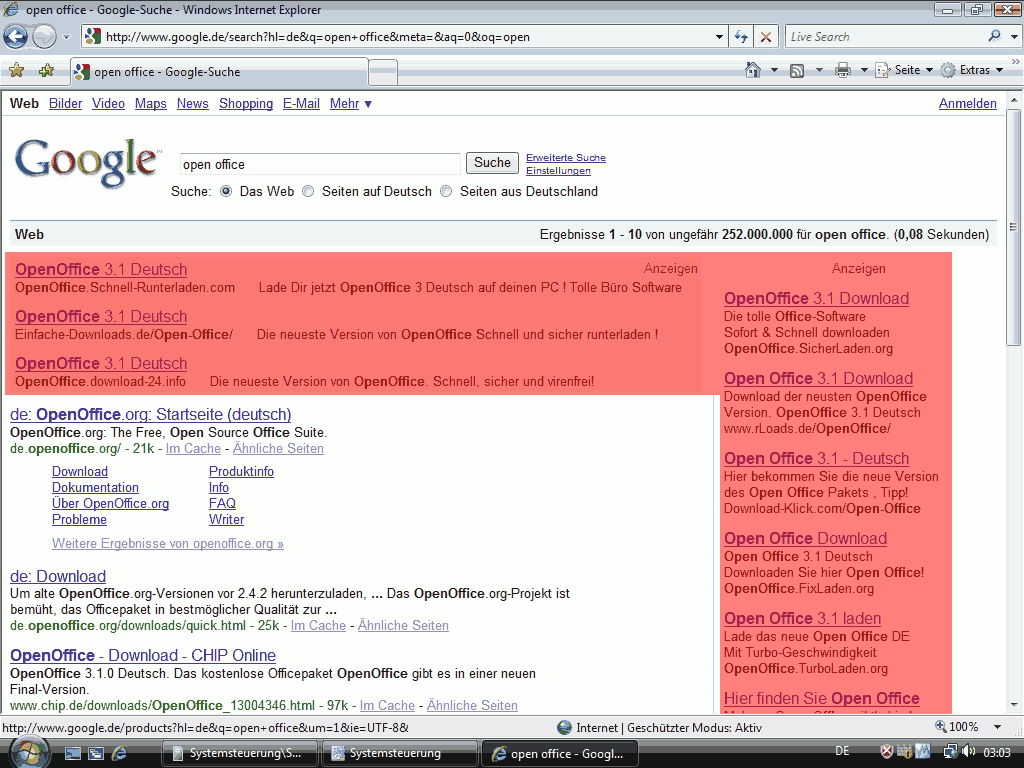Open the Home button dropdown arrow

775,70
